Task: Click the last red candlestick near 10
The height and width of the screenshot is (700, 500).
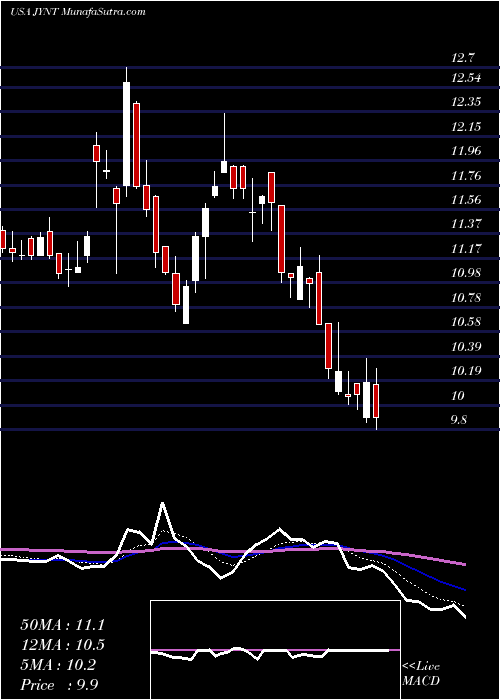Action: [x=376, y=400]
